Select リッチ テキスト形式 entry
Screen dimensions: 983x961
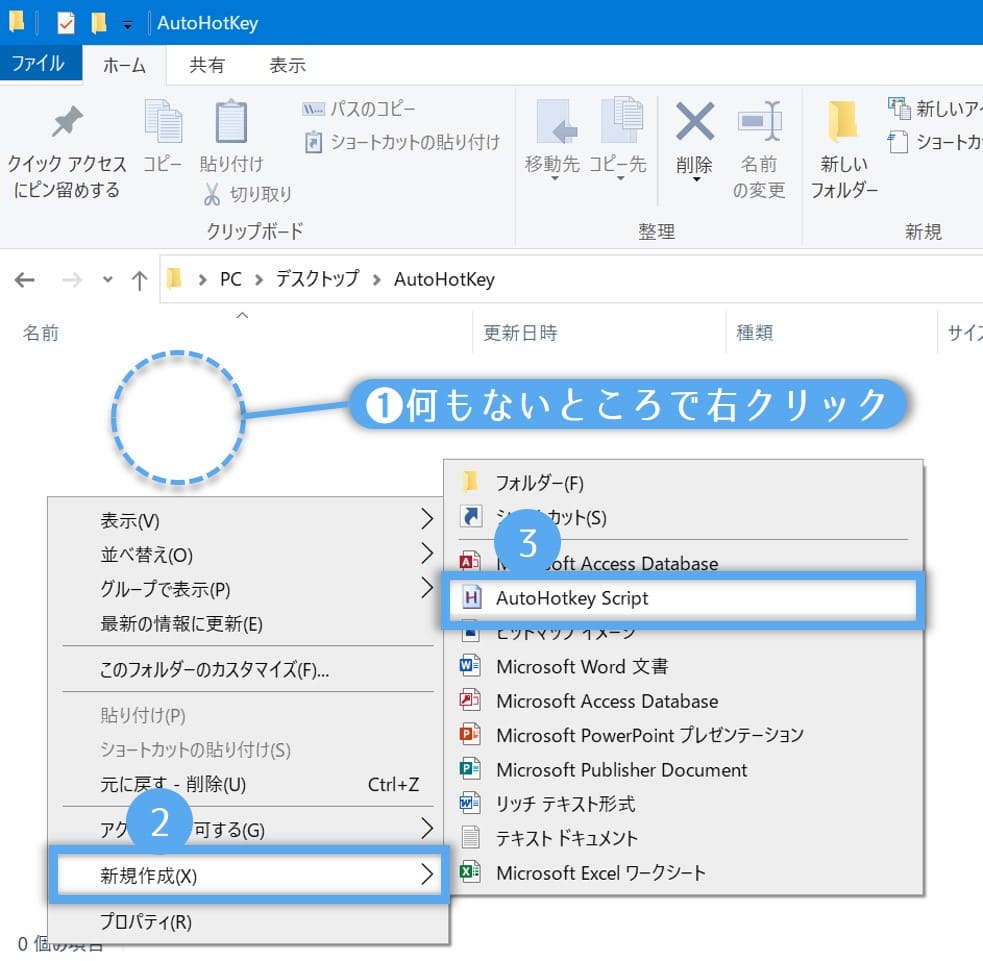point(683,804)
